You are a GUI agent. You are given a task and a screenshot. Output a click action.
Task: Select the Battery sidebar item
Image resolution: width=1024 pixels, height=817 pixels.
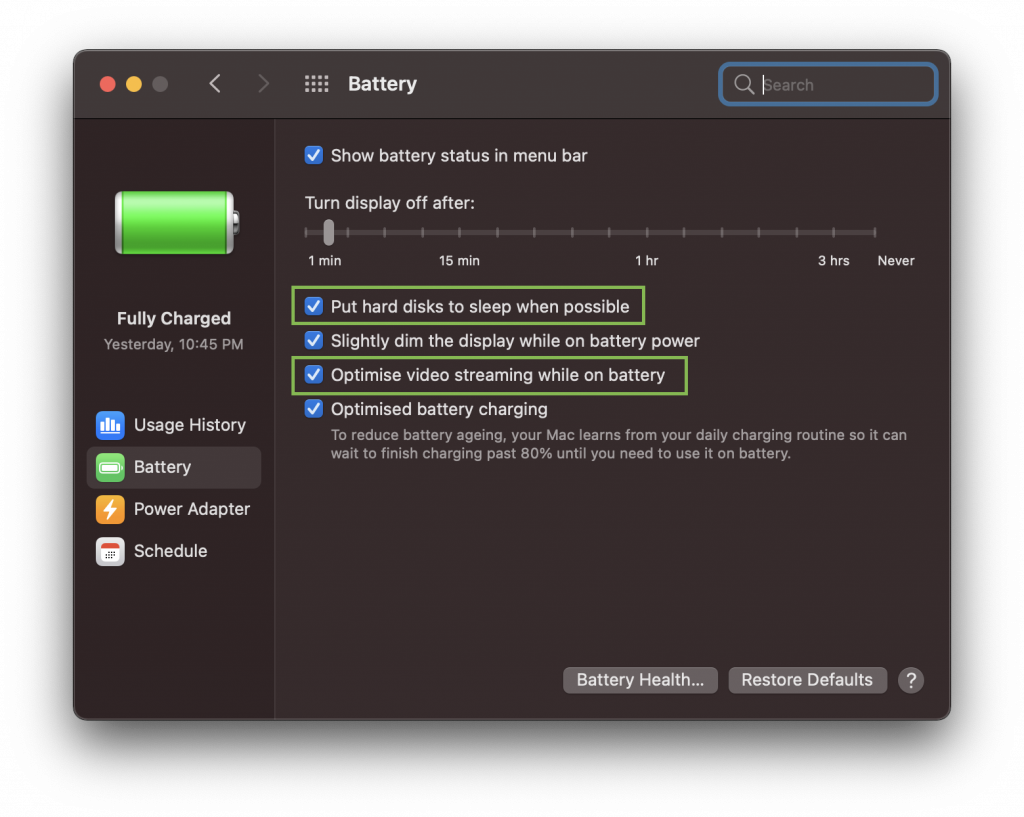[x=174, y=468]
